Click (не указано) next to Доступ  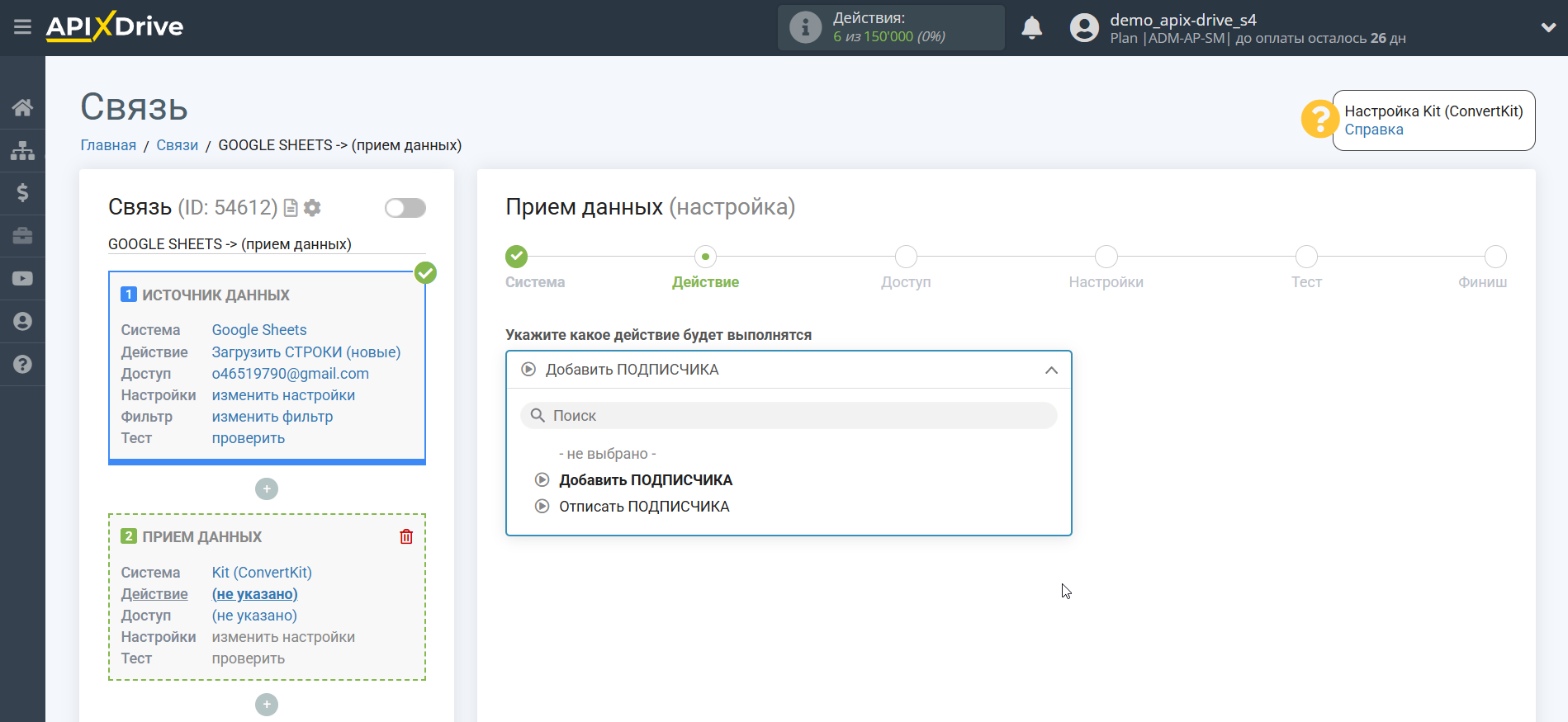pos(254,616)
